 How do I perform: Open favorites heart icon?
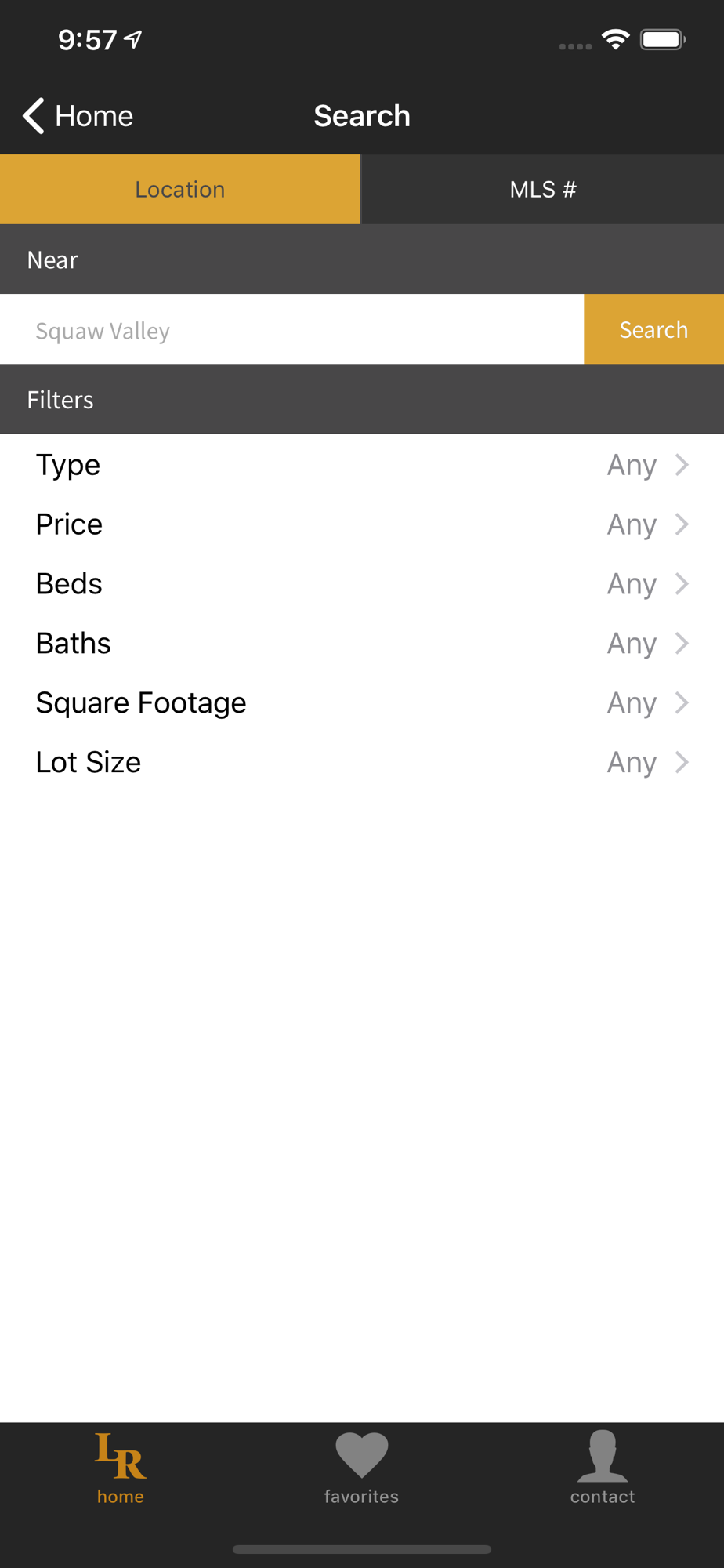[x=361, y=1455]
